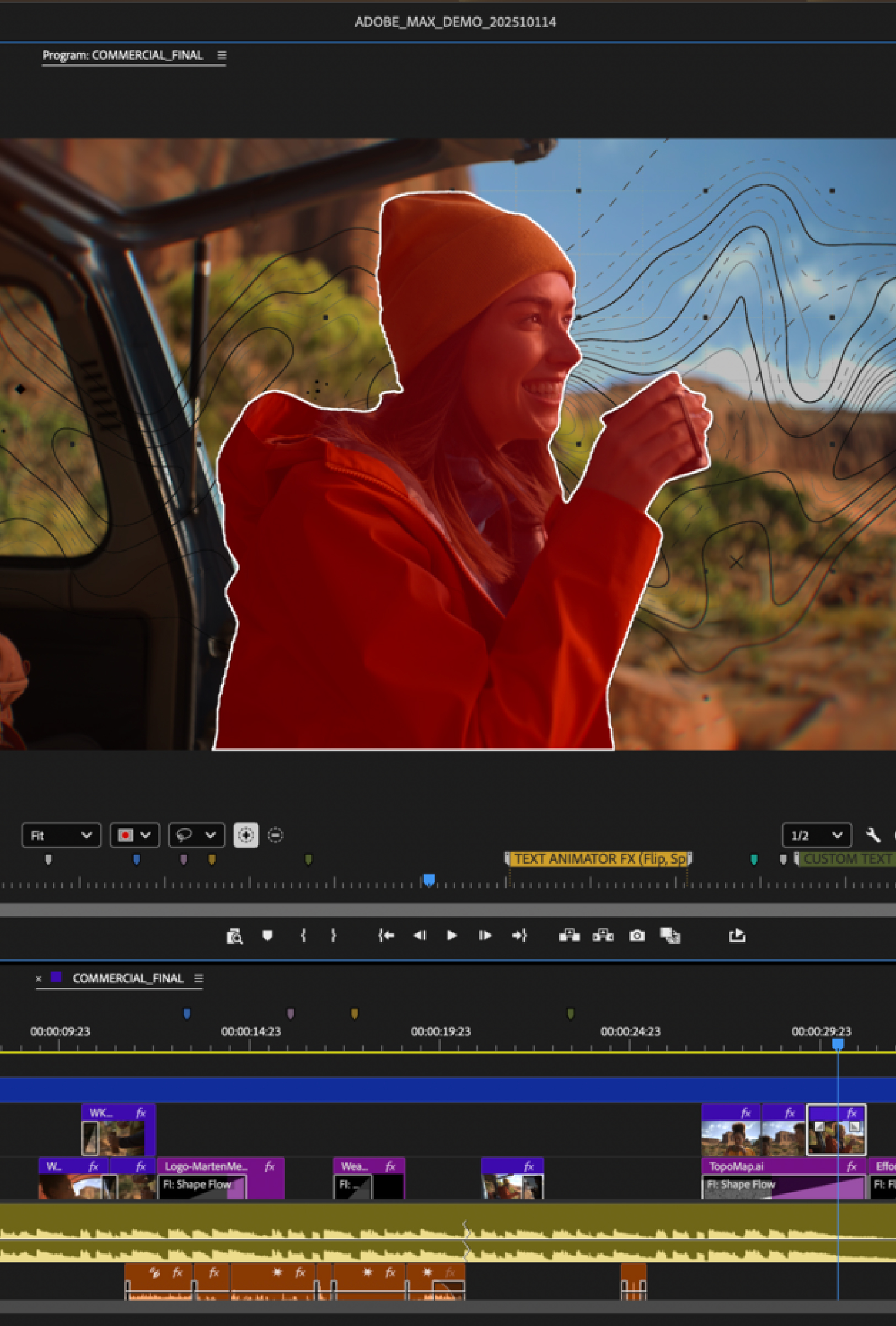Screen dimensions: 896x1326
Task: Click the Step Forward 1 Frame icon
Action: [485, 935]
